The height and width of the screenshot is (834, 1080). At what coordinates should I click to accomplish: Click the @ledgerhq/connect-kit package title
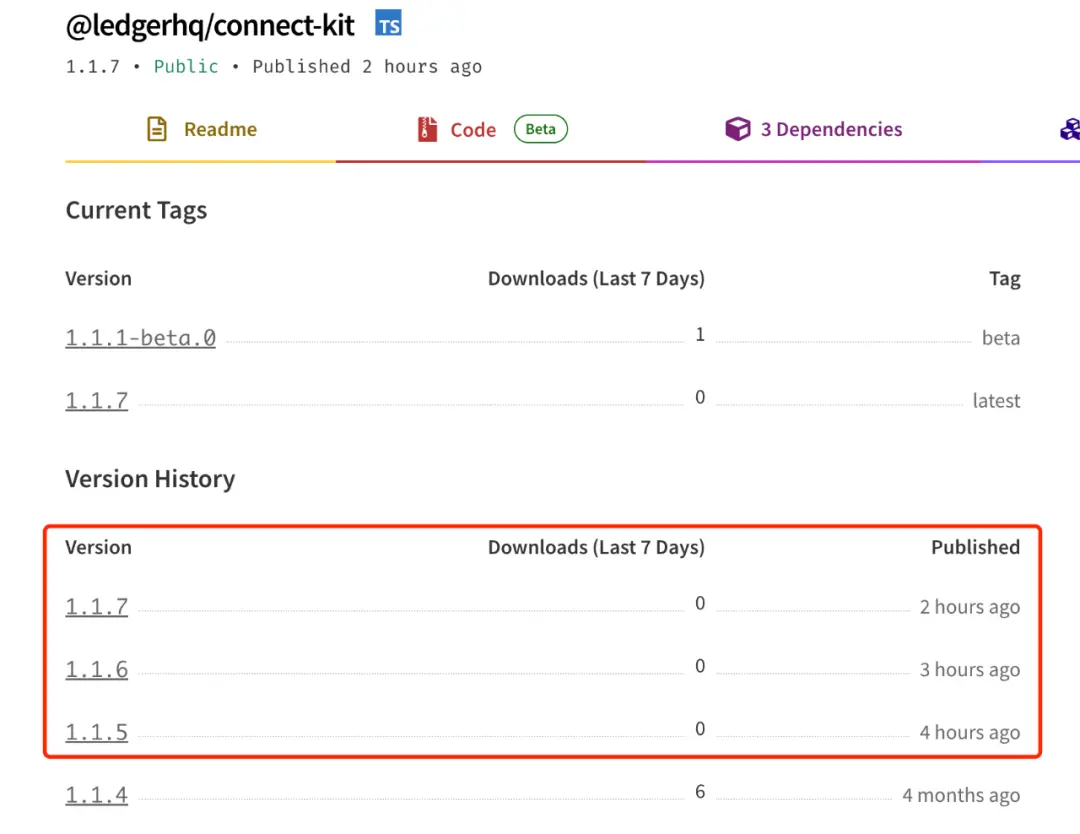pos(210,26)
